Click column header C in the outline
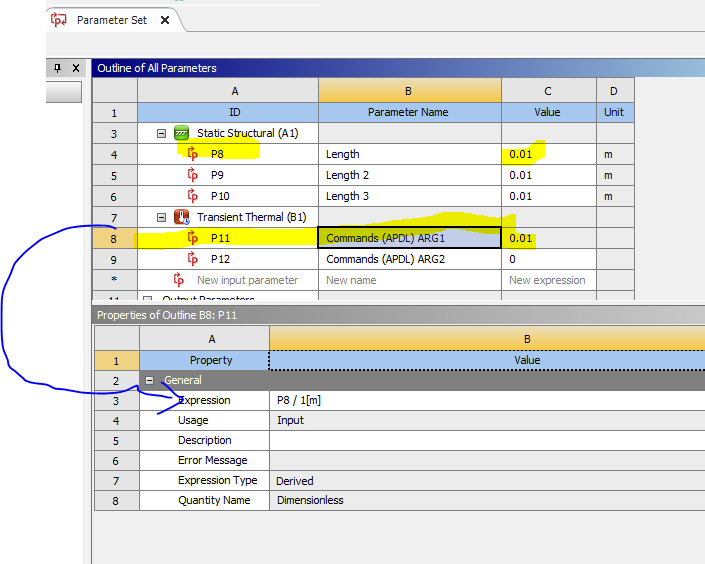The height and width of the screenshot is (564, 705). (x=549, y=91)
